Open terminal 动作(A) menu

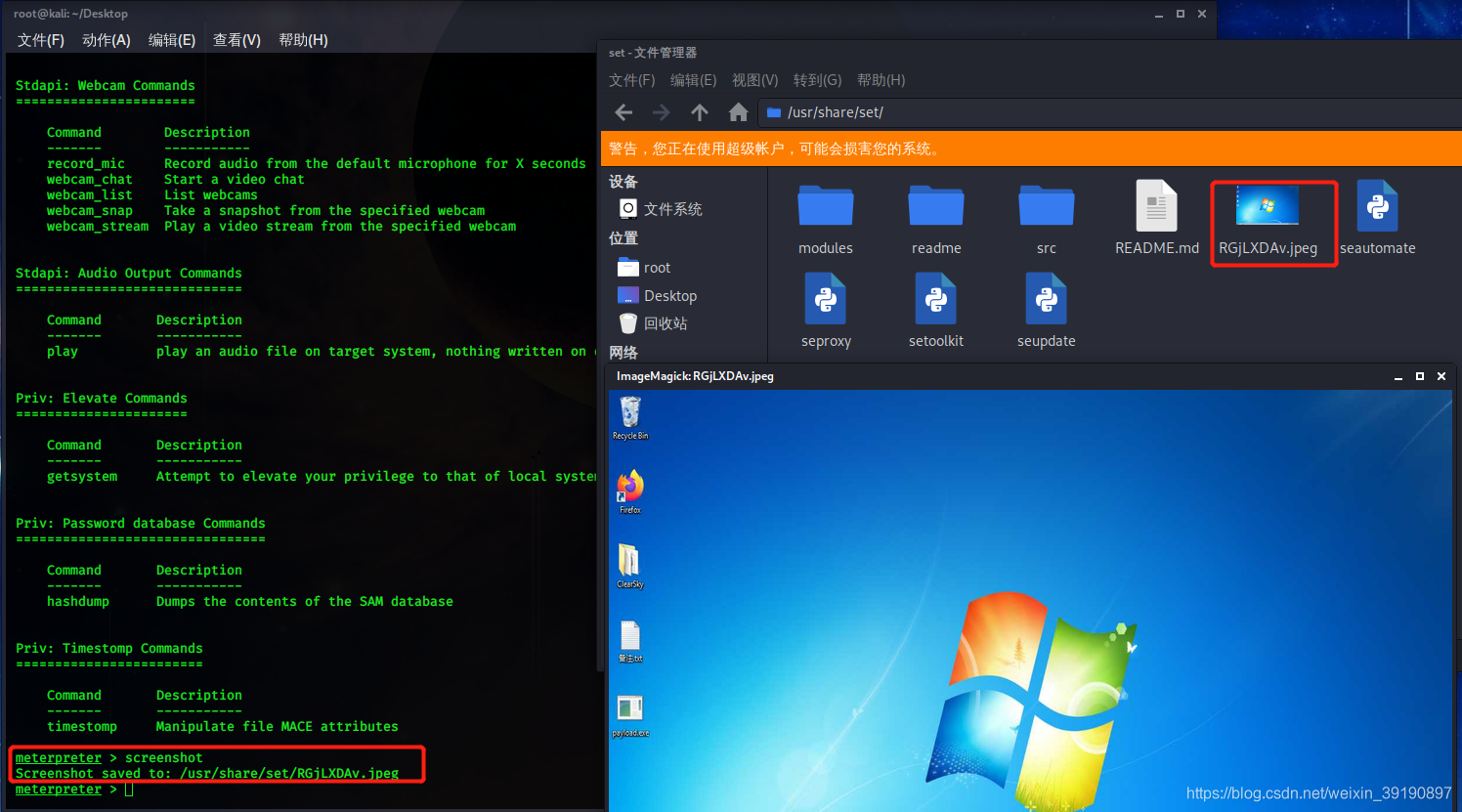(x=107, y=40)
